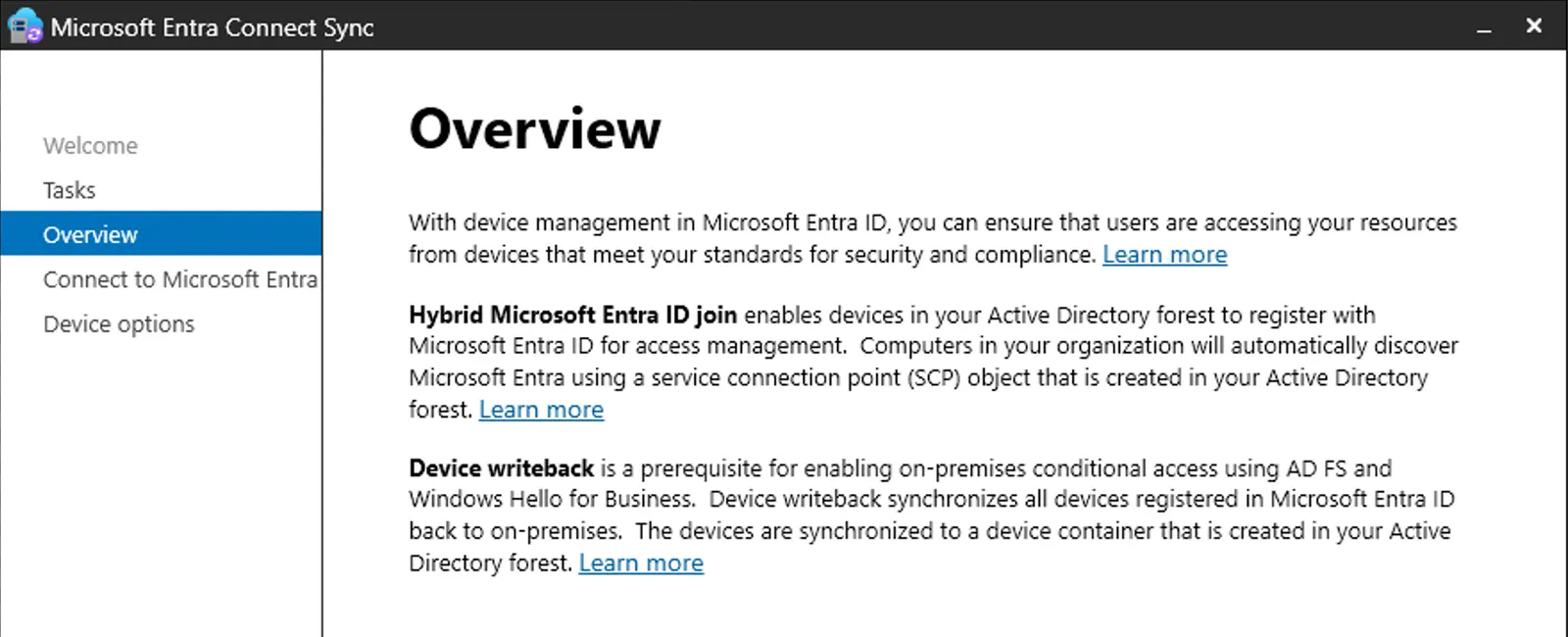Screen dimensions: 1568x637
Task: Click empty sidebar area below Device options
Action: (x=161, y=490)
